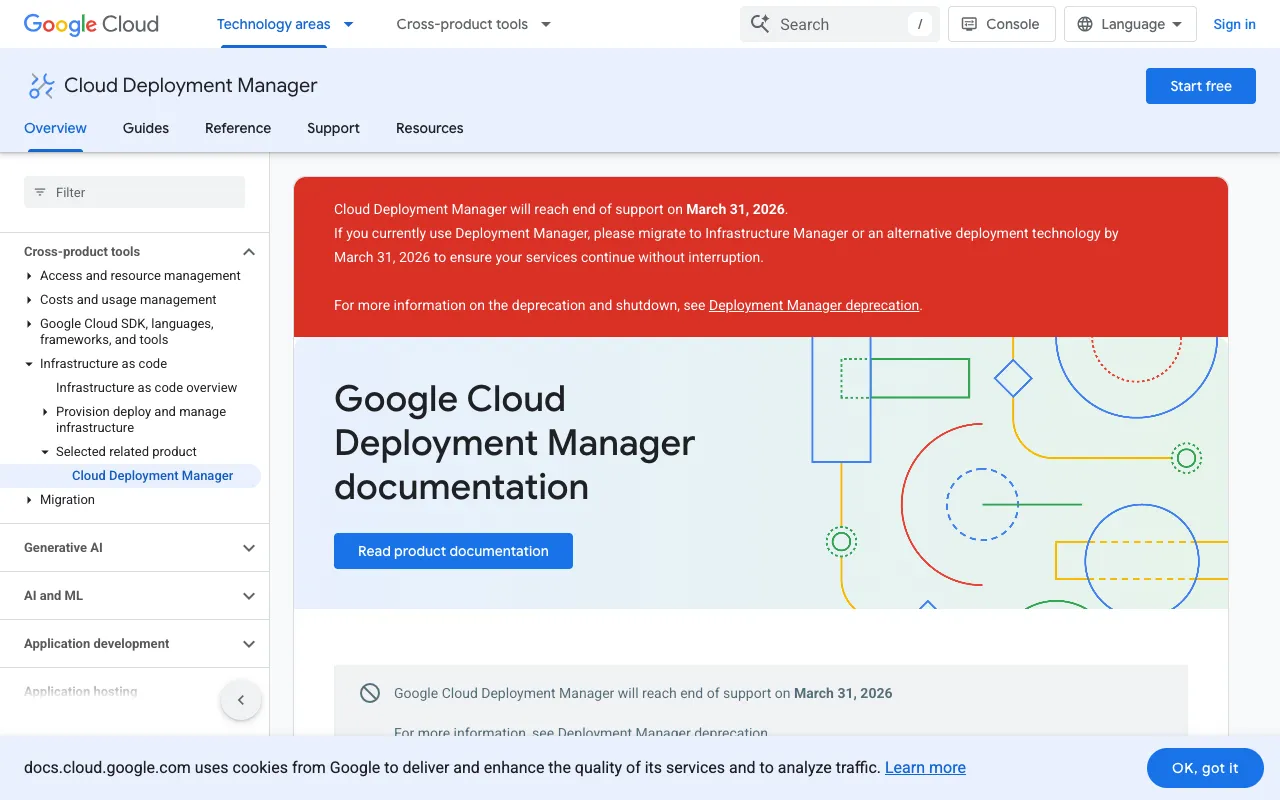Image resolution: width=1280 pixels, height=800 pixels.
Task: Collapse the sidebar with the circular arrow button
Action: (x=241, y=700)
